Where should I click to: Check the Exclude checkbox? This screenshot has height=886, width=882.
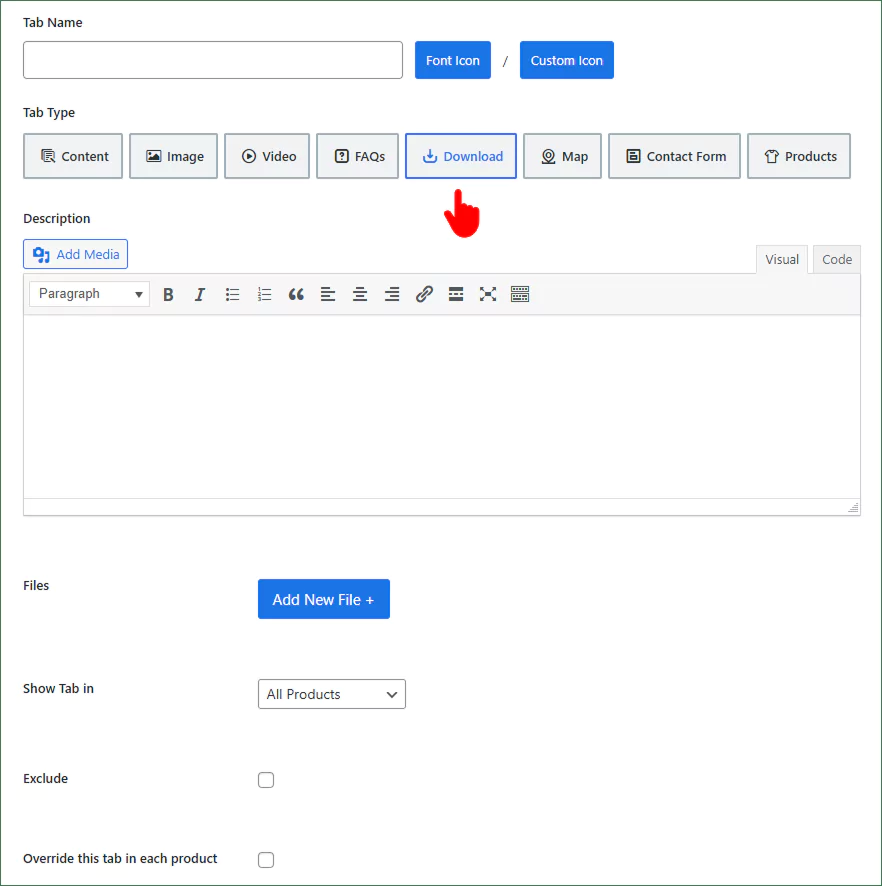[x=266, y=780]
